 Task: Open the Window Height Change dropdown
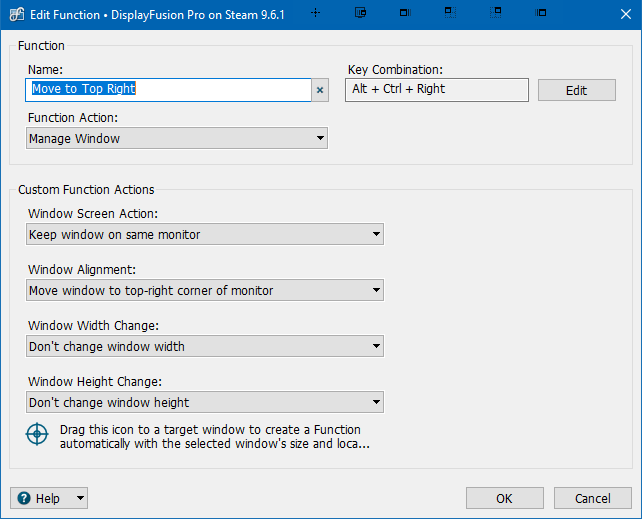[x=205, y=402]
